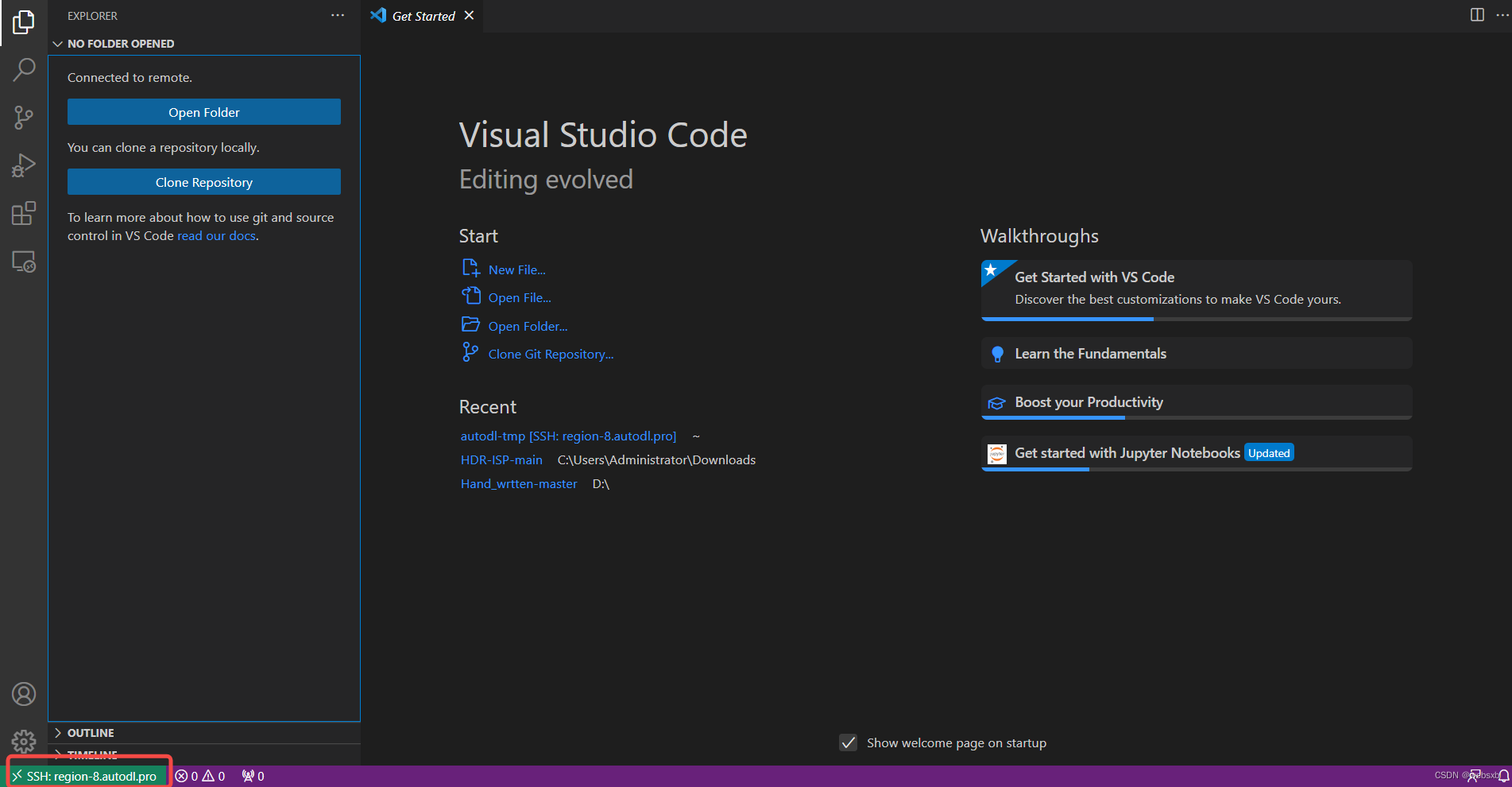Open the Remote Explorer icon
The width and height of the screenshot is (1512, 787).
pyautogui.click(x=24, y=262)
